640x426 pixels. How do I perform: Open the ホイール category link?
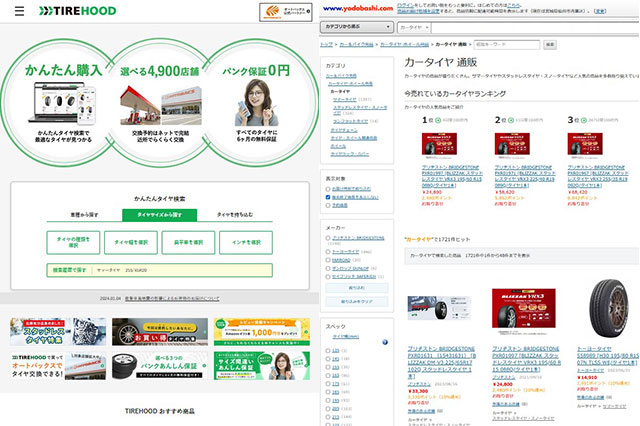click(338, 146)
